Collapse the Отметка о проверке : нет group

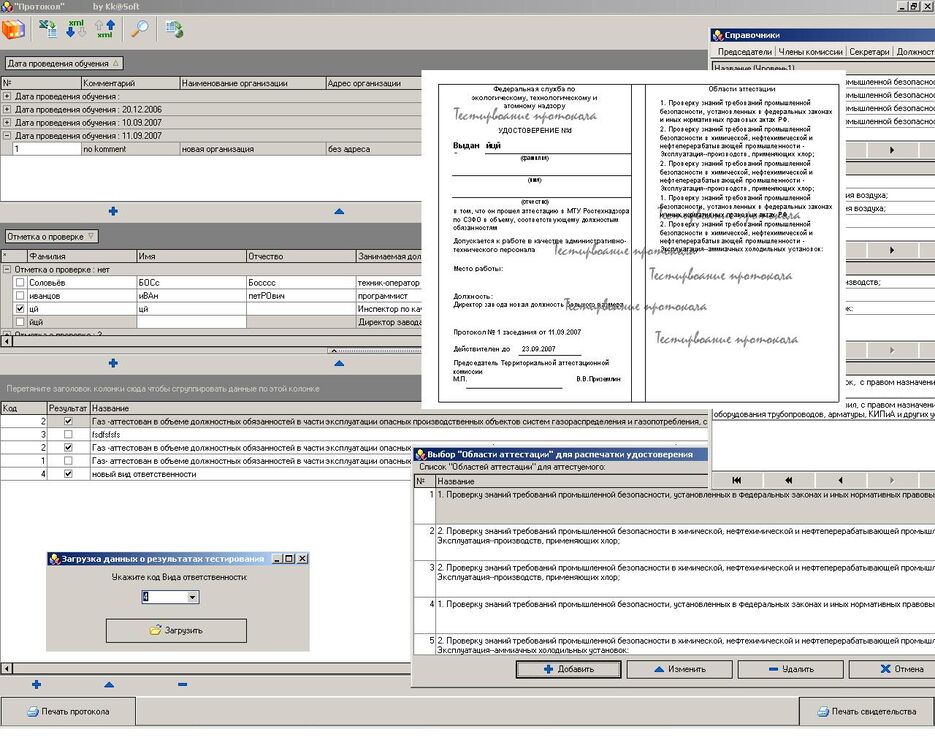point(7,270)
